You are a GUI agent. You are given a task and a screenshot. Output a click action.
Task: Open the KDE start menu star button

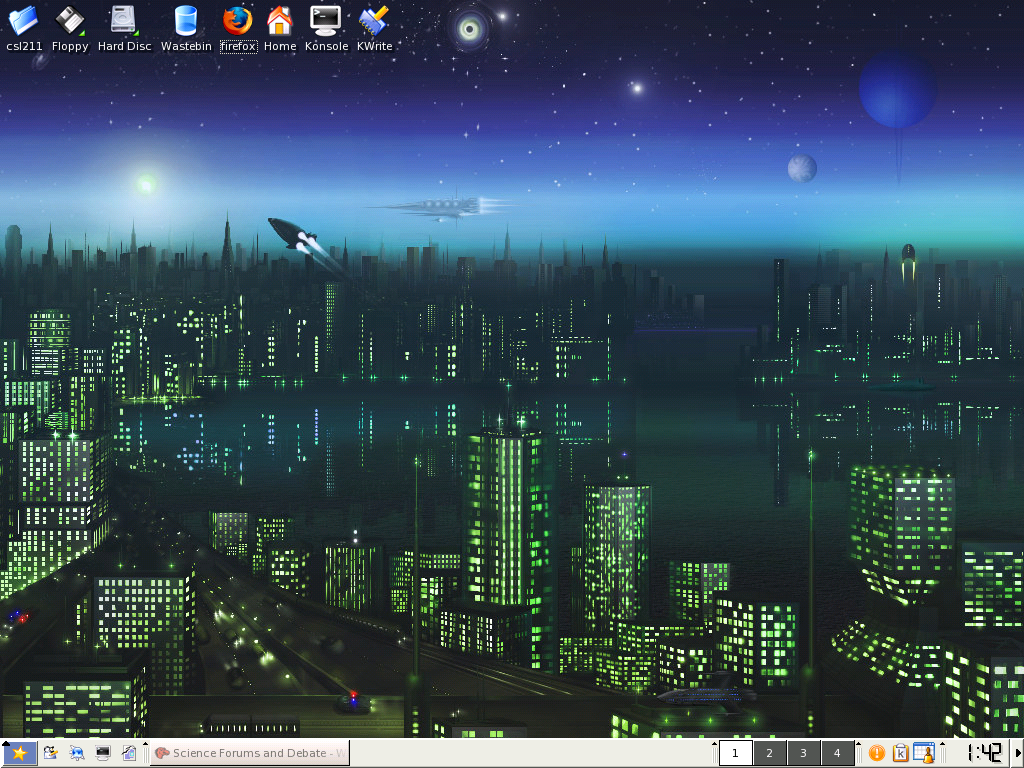[x=19, y=753]
